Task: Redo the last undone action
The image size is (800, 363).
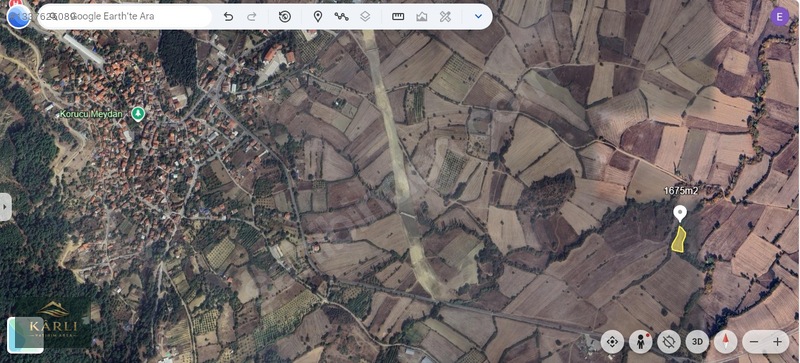Action: coord(252,16)
